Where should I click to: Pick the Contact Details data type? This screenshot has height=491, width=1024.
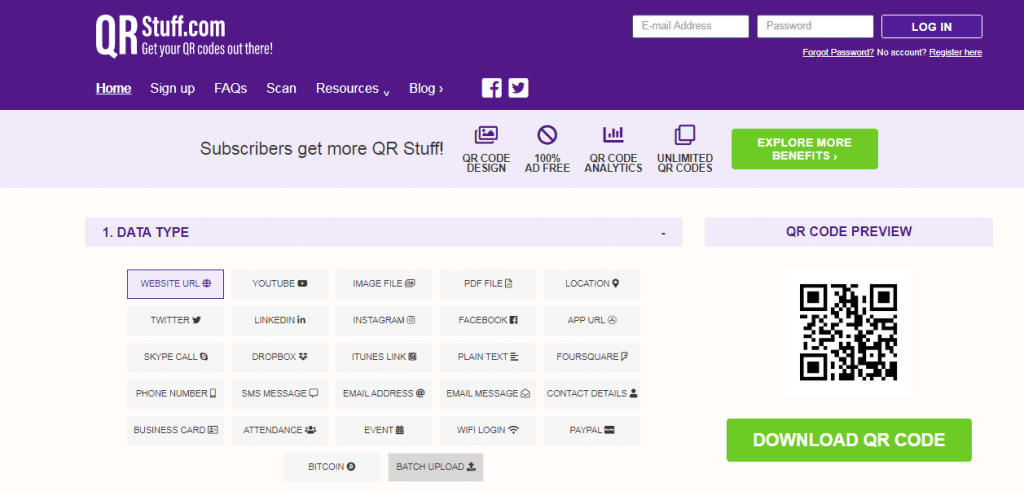592,394
